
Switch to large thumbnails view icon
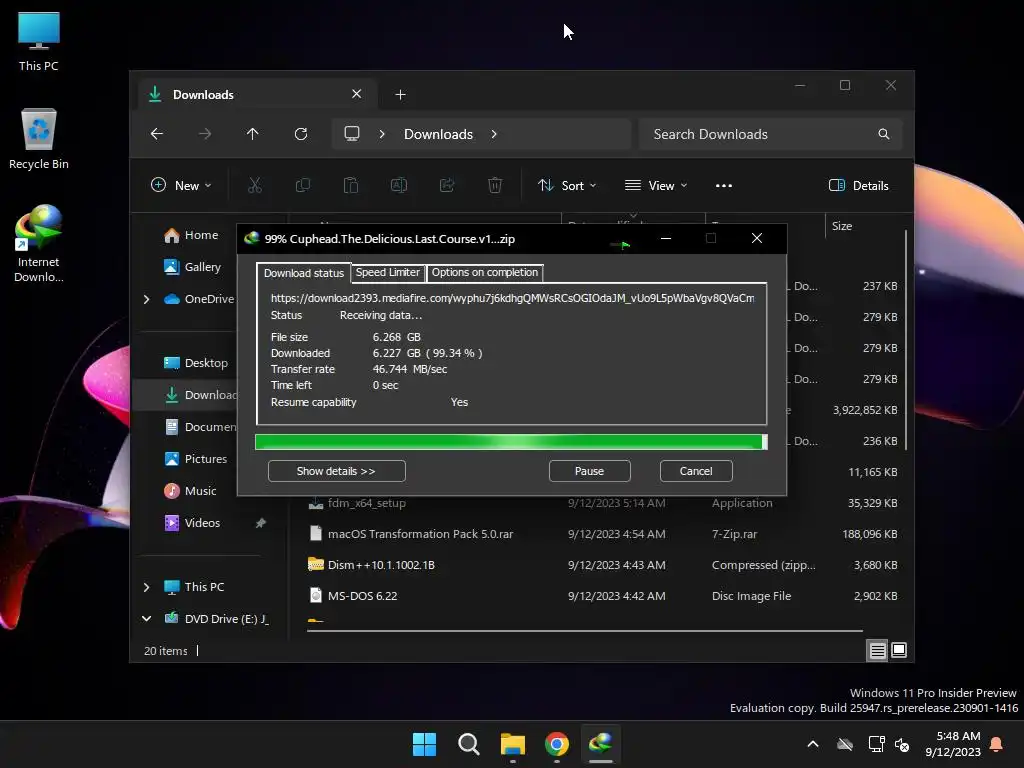pyautogui.click(x=899, y=650)
